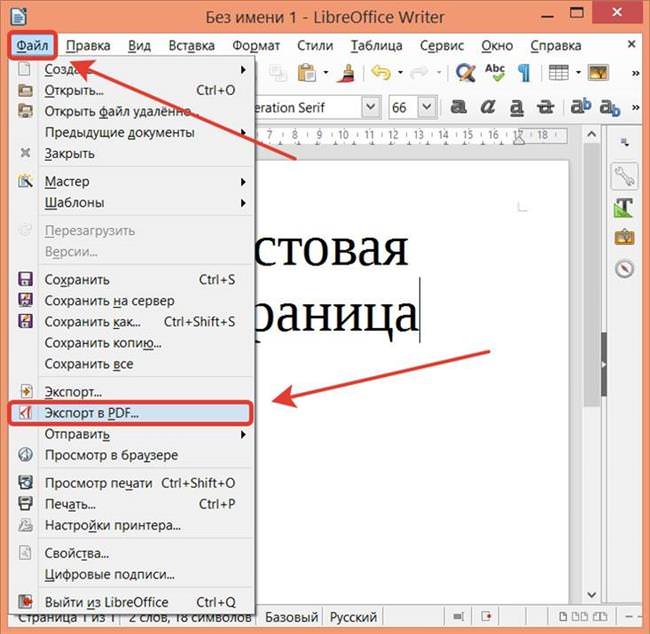This screenshot has width=650, height=634.
Task: Click the Paste clipboard toolbar icon
Action: tap(307, 73)
